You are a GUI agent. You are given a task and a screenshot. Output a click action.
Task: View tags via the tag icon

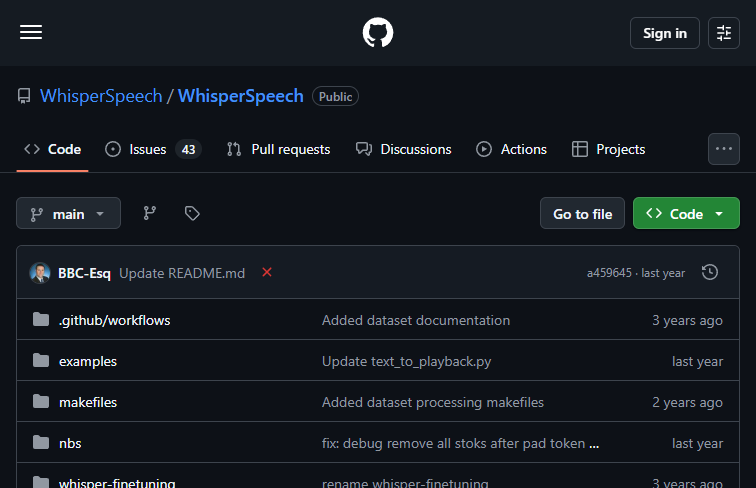pos(192,213)
